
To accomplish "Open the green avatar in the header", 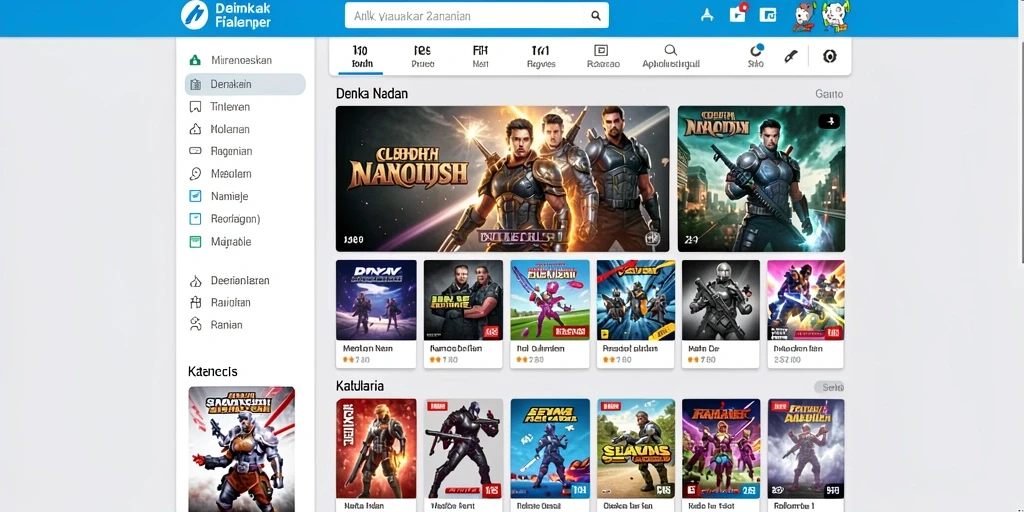I will 833,16.
